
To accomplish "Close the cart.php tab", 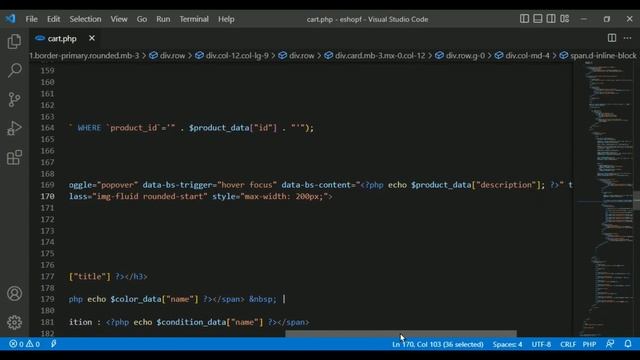I will tap(92, 38).
